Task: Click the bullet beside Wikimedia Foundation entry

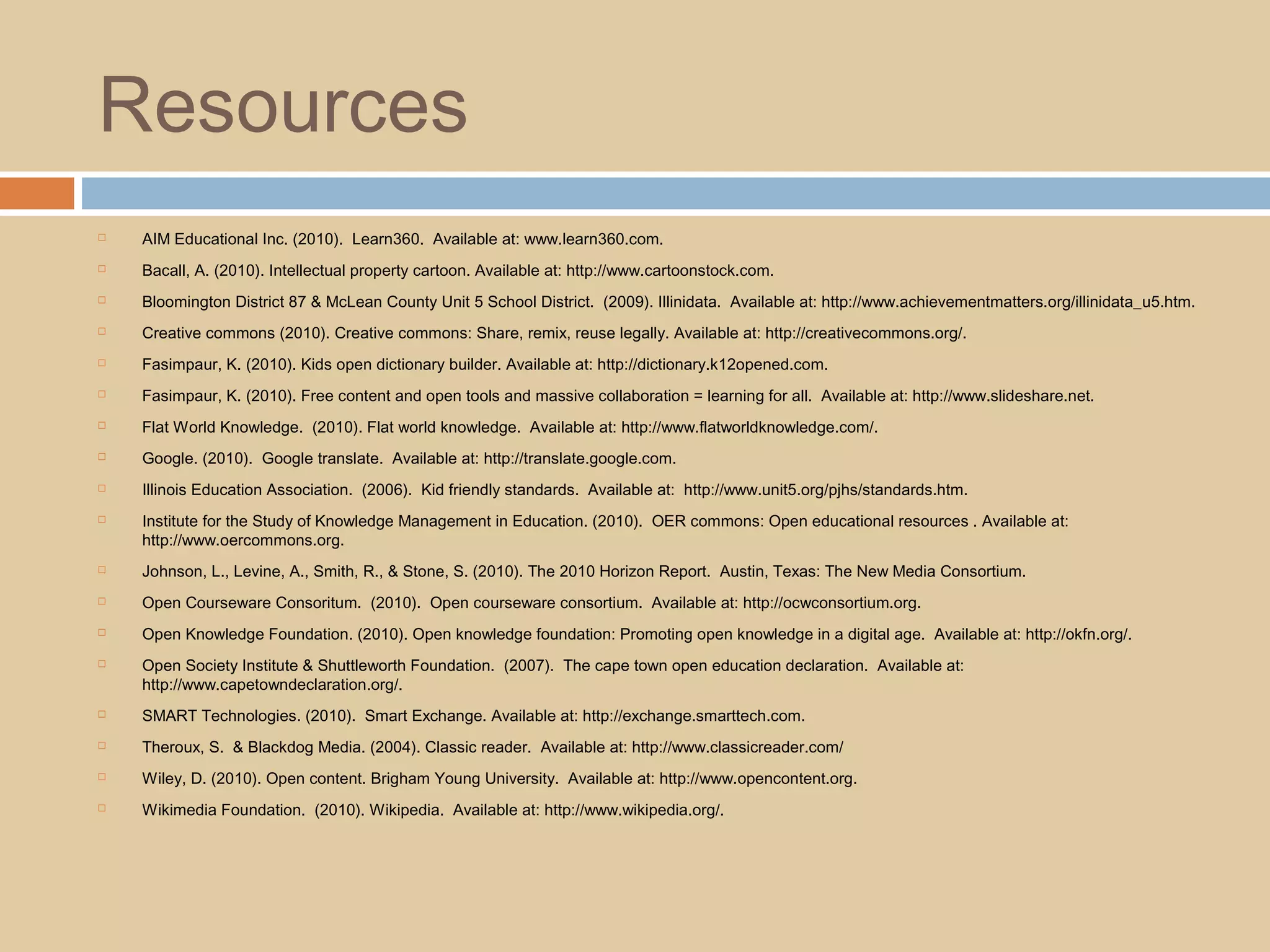Action: [102, 808]
